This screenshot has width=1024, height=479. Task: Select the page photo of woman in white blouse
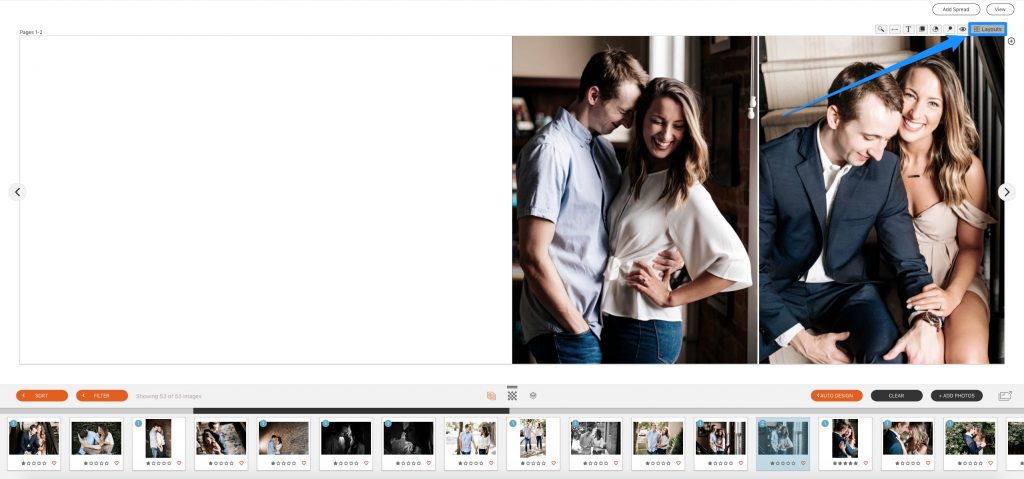pos(634,200)
